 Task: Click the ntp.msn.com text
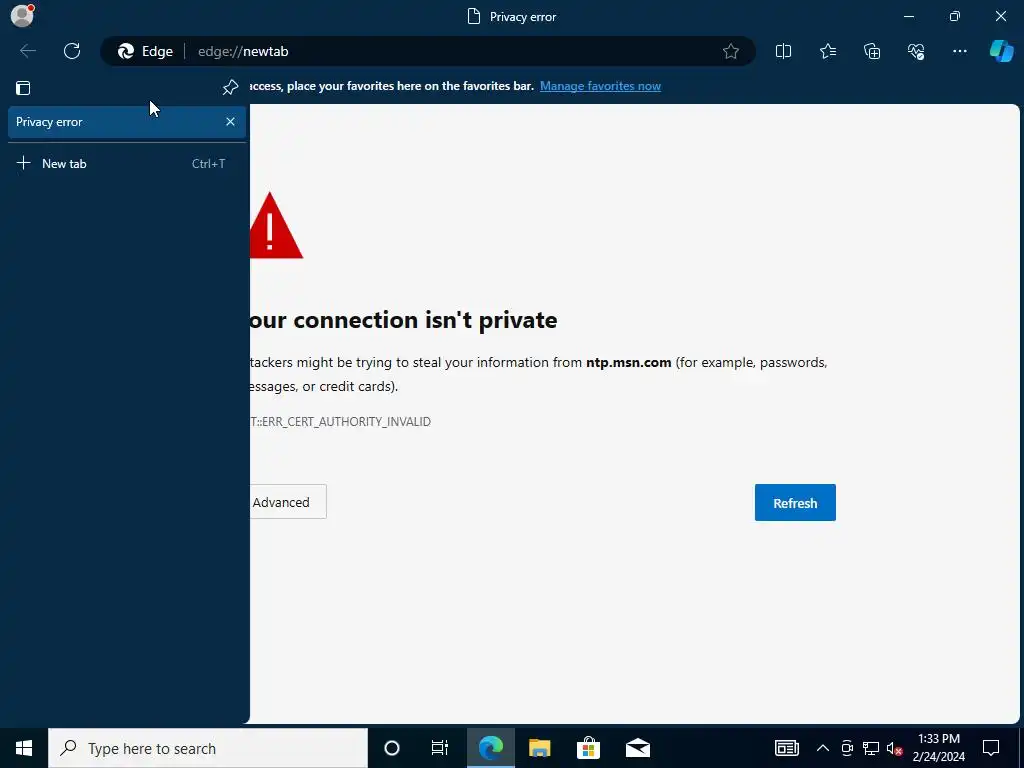(628, 362)
